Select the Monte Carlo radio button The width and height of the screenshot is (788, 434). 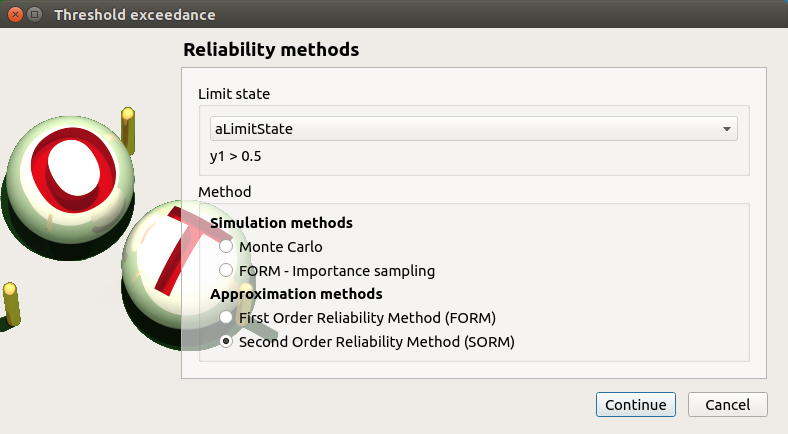pyautogui.click(x=227, y=246)
